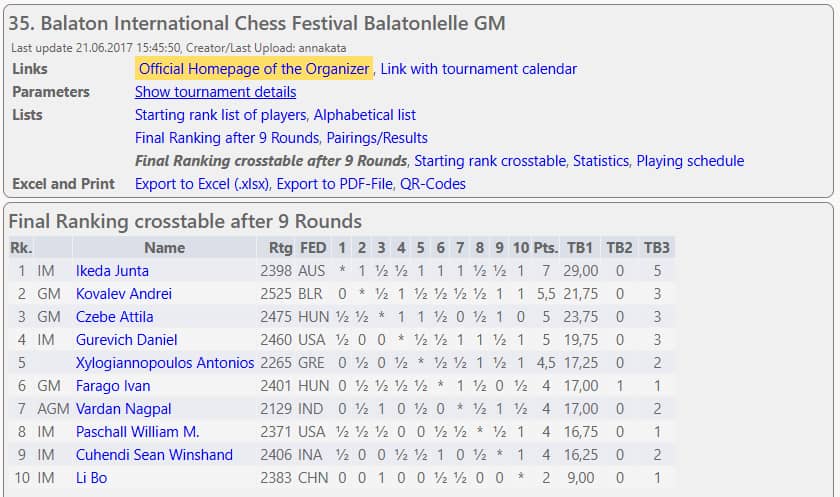View Final Ranking after 9 Rounds
This screenshot has height=497, width=840.
(227, 138)
